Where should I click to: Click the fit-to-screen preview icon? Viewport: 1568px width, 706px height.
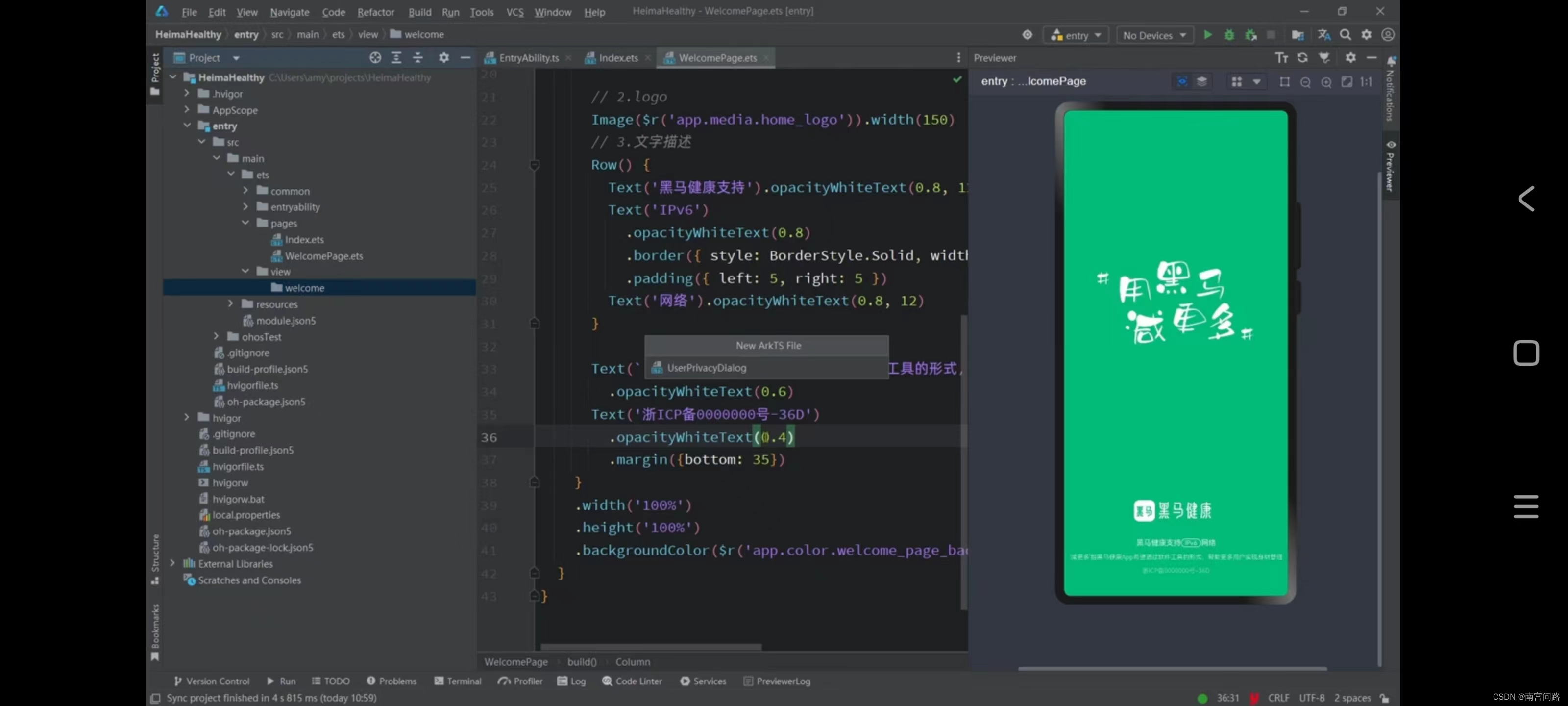(x=1347, y=81)
